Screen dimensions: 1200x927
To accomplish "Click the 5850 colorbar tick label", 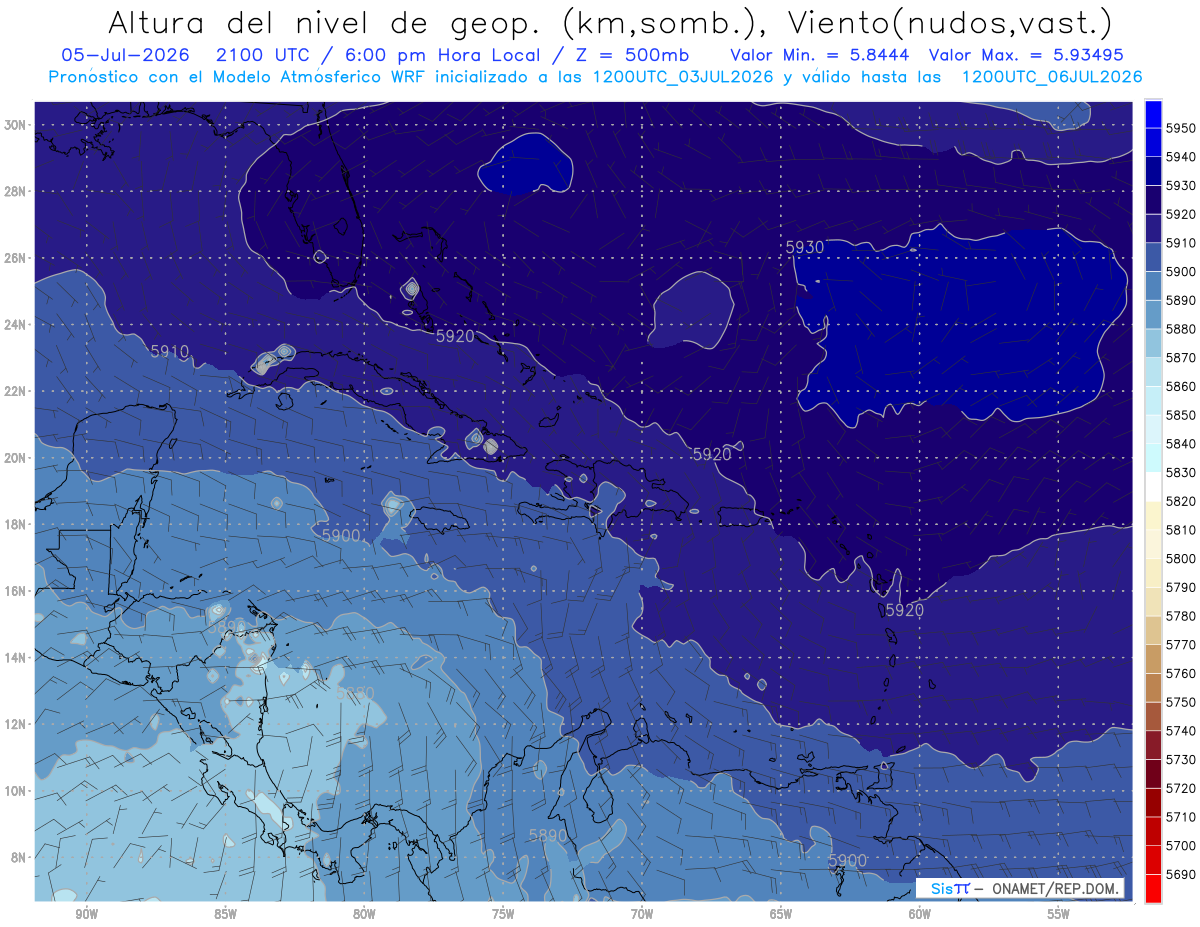I will [x=1180, y=415].
